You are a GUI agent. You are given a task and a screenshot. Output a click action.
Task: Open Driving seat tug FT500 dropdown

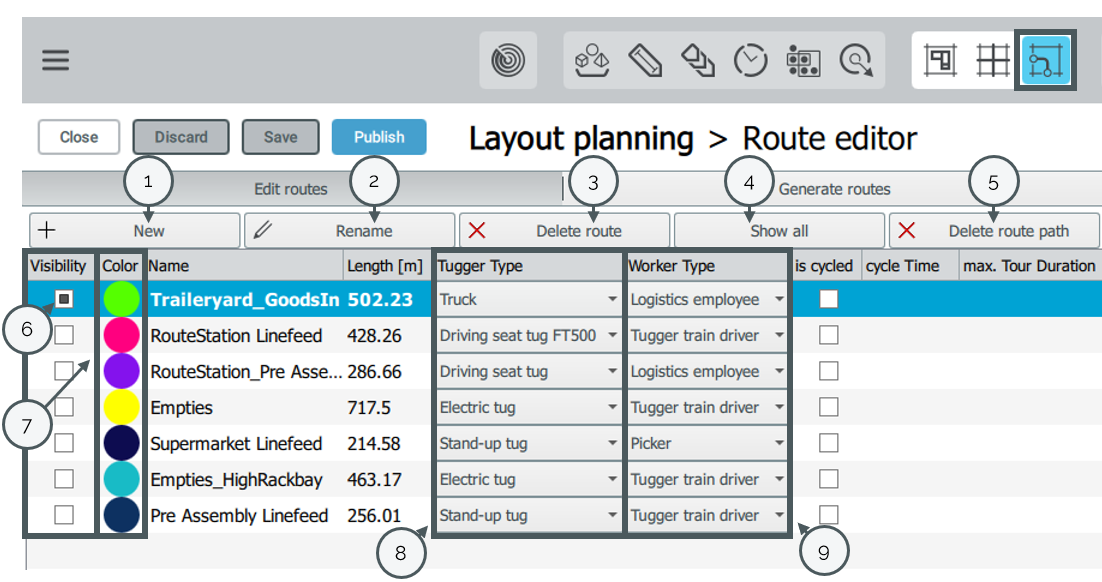click(528, 335)
